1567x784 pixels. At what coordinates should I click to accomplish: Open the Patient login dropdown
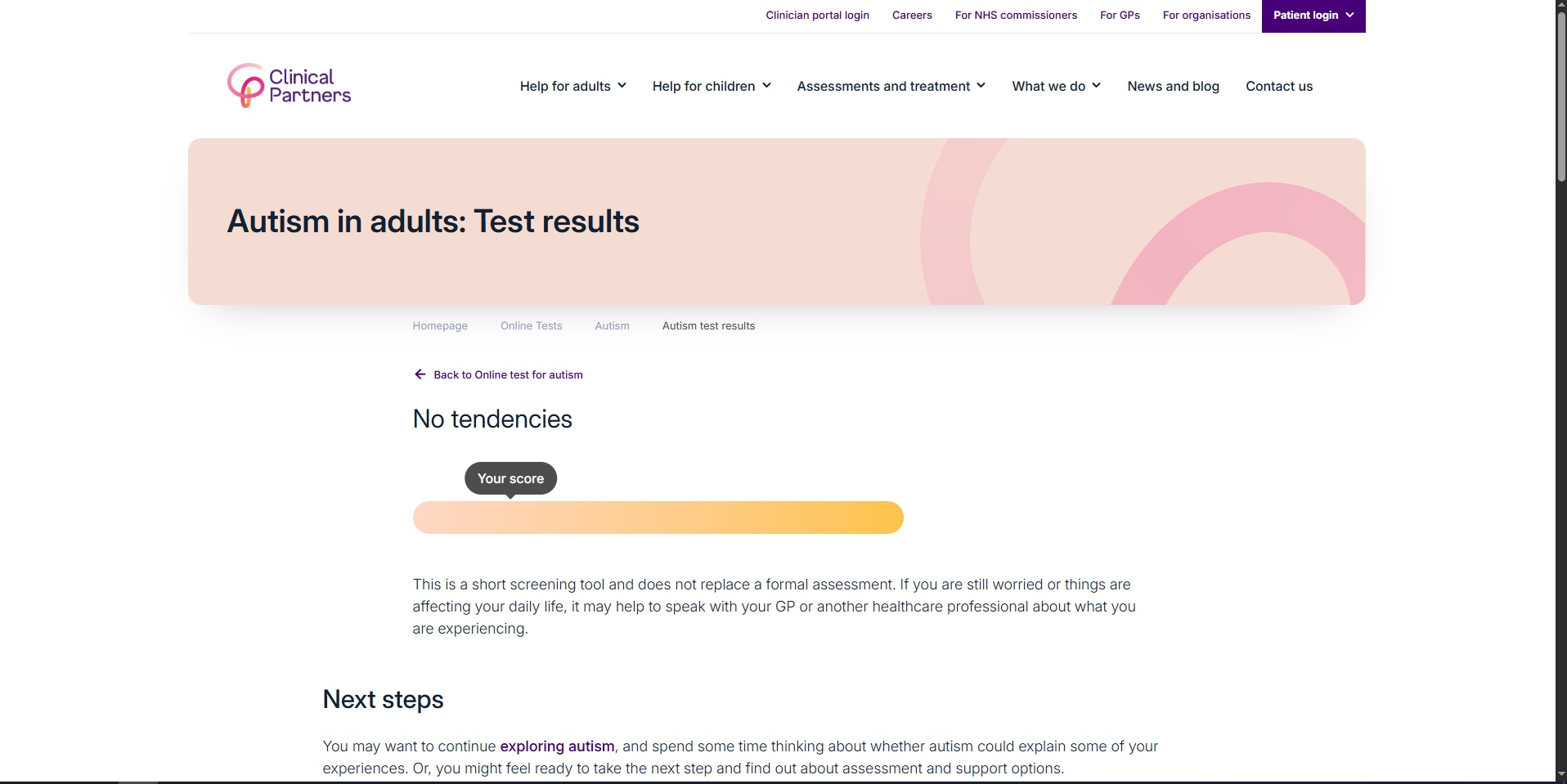(1313, 16)
